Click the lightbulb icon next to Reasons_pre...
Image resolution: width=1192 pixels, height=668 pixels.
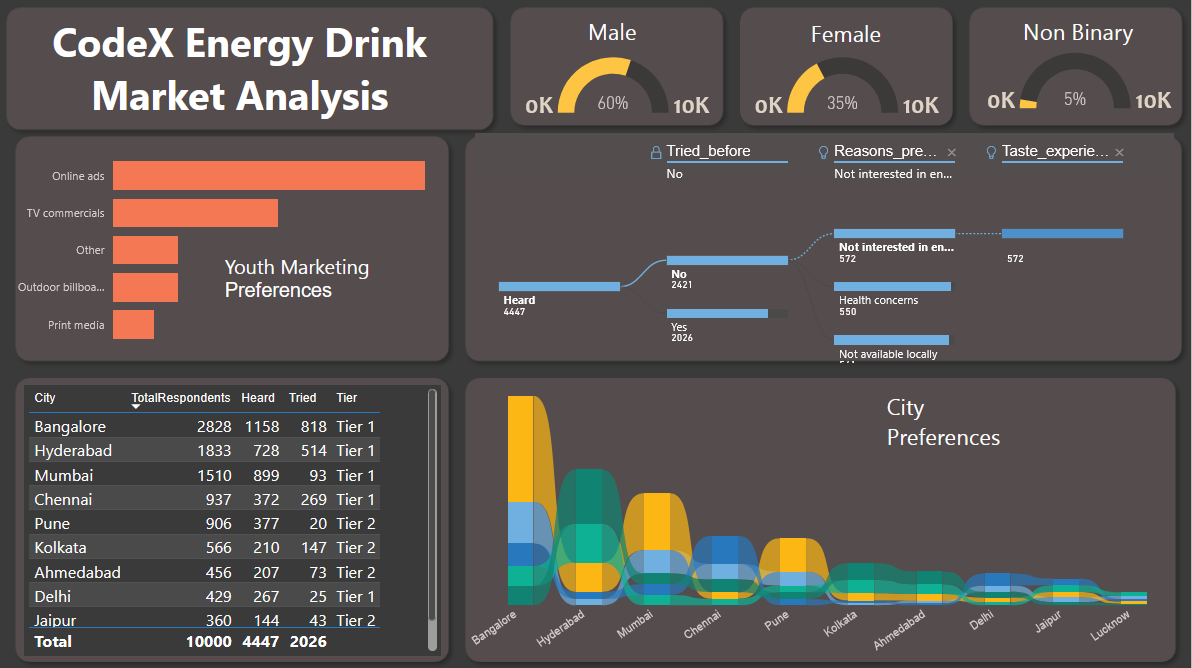[824, 152]
